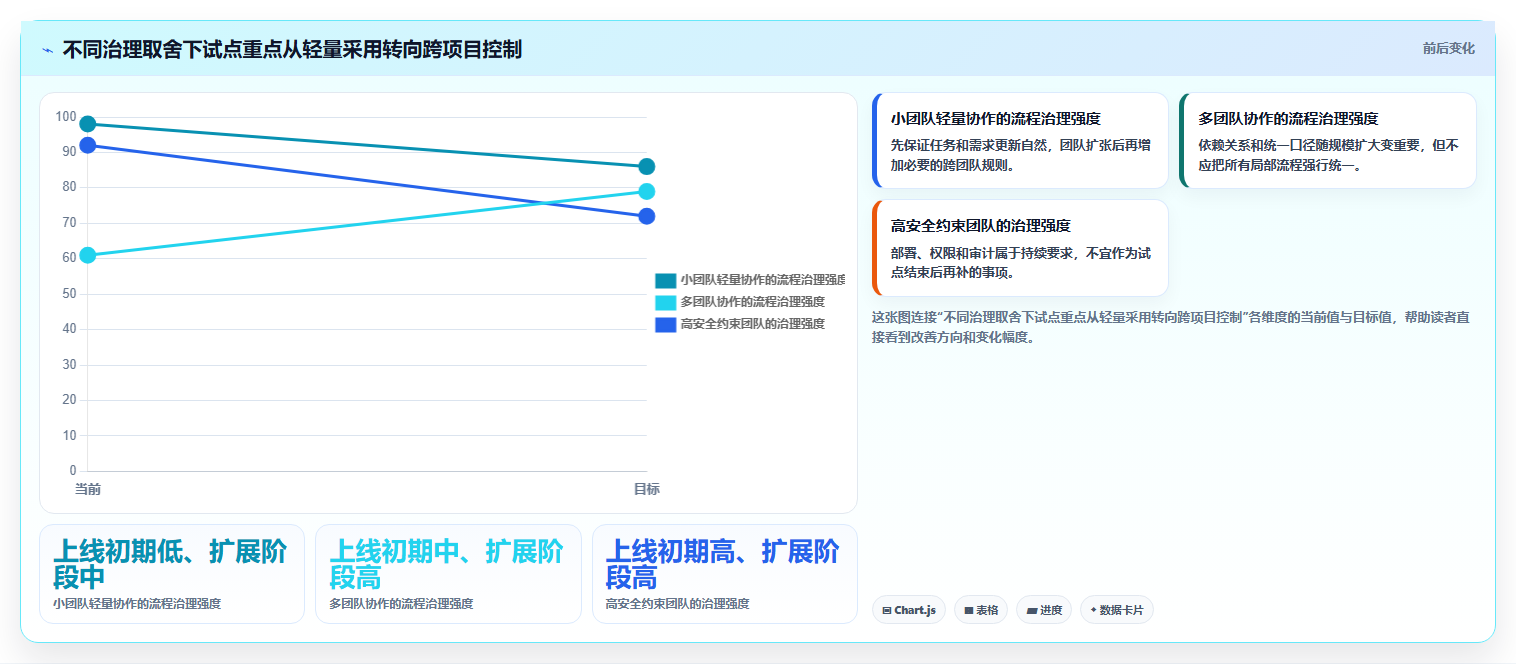Click the chart description paragraph starting 这张图连接
This screenshot has height=664, width=1516.
[1171, 327]
